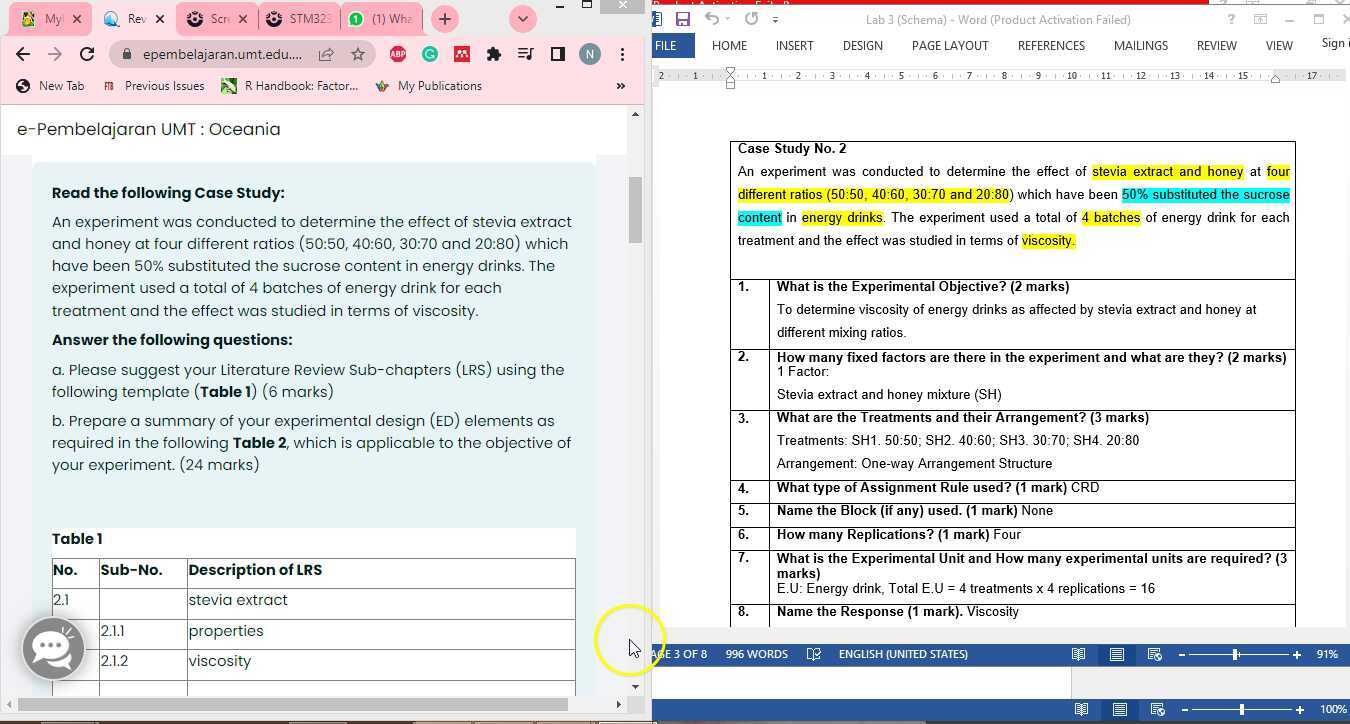Open the Chrome tab search chevron
Image resolution: width=1350 pixels, height=724 pixels.
point(522,18)
